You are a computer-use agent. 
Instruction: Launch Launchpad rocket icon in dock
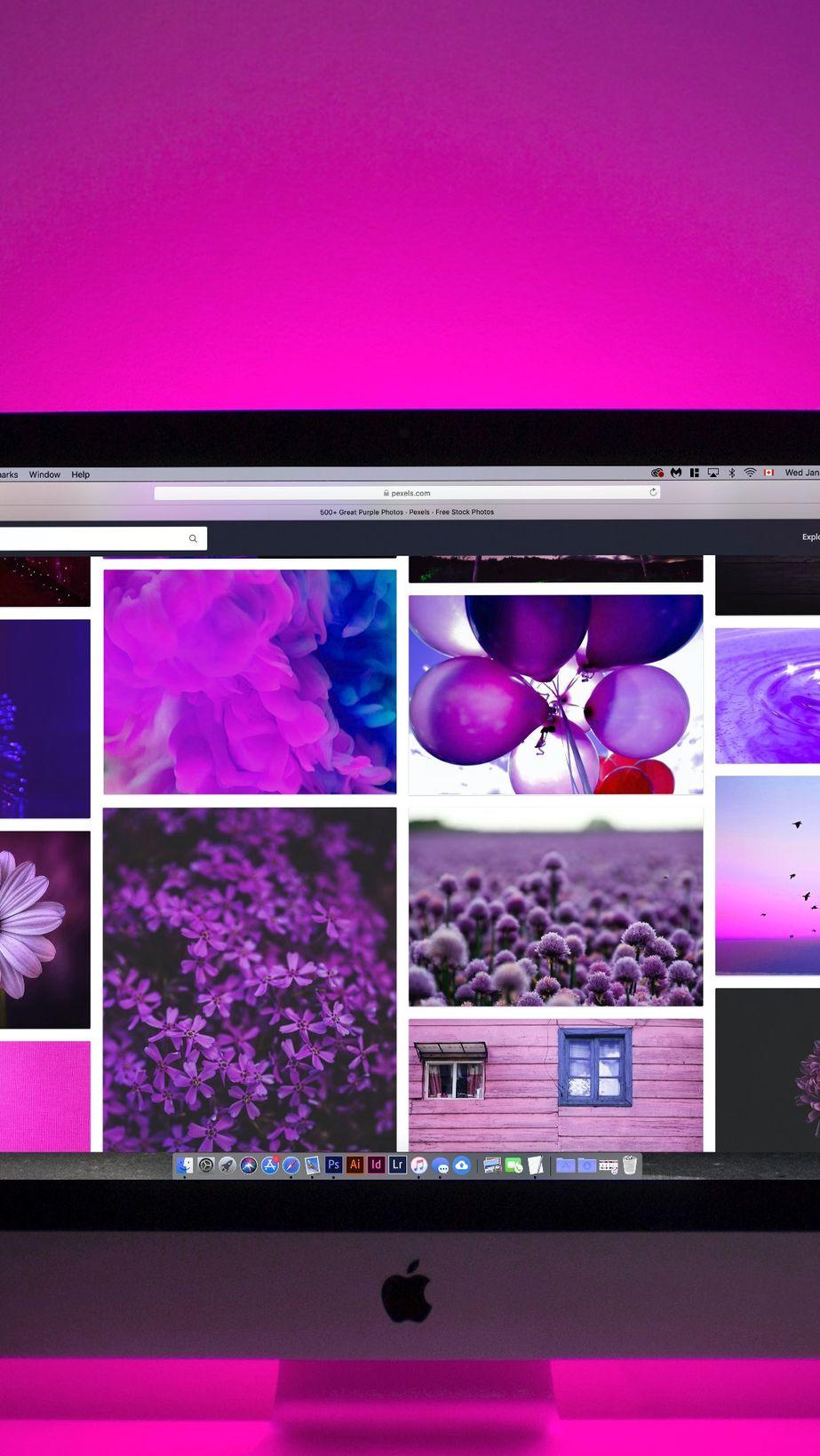tap(227, 1165)
